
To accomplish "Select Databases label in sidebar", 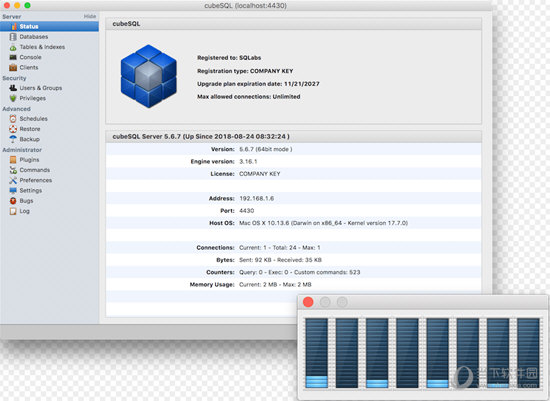I will pyautogui.click(x=34, y=36).
